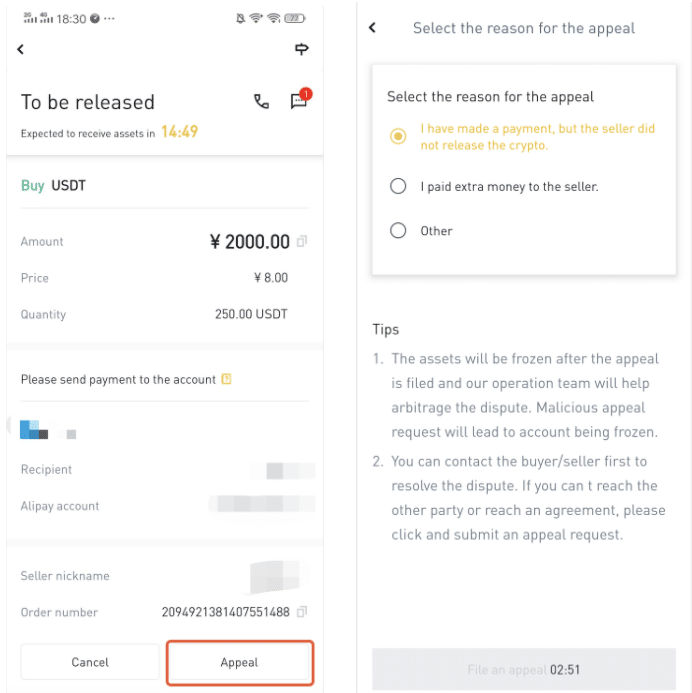
Task: Tap the Appeal button
Action: (240, 662)
